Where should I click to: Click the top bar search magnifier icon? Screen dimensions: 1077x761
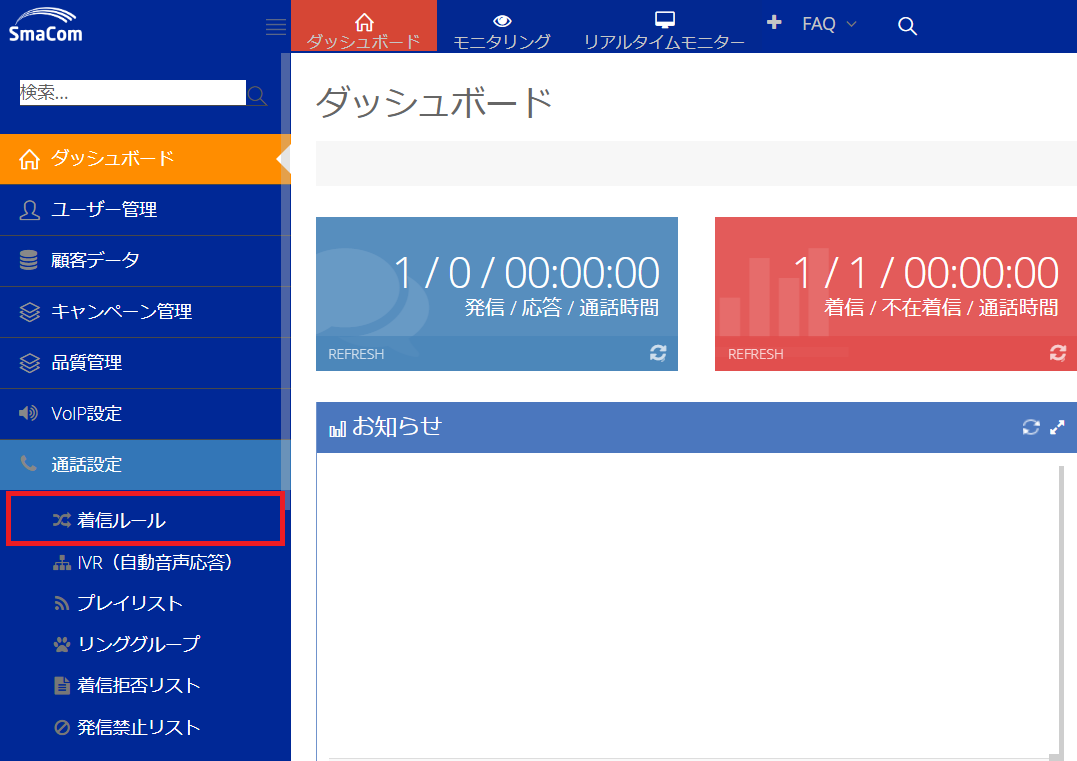click(x=907, y=26)
